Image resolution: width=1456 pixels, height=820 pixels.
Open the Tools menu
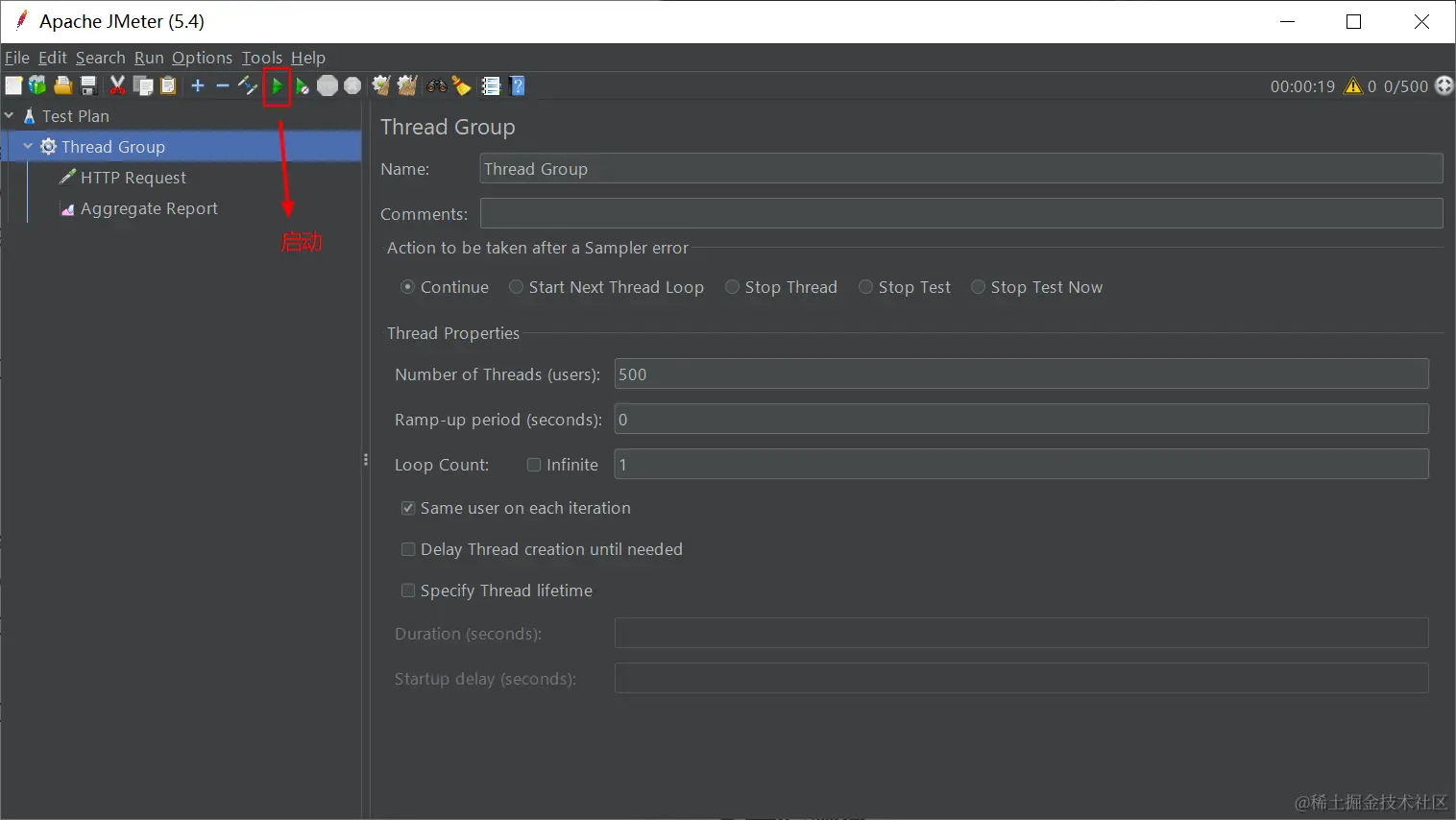coord(262,58)
